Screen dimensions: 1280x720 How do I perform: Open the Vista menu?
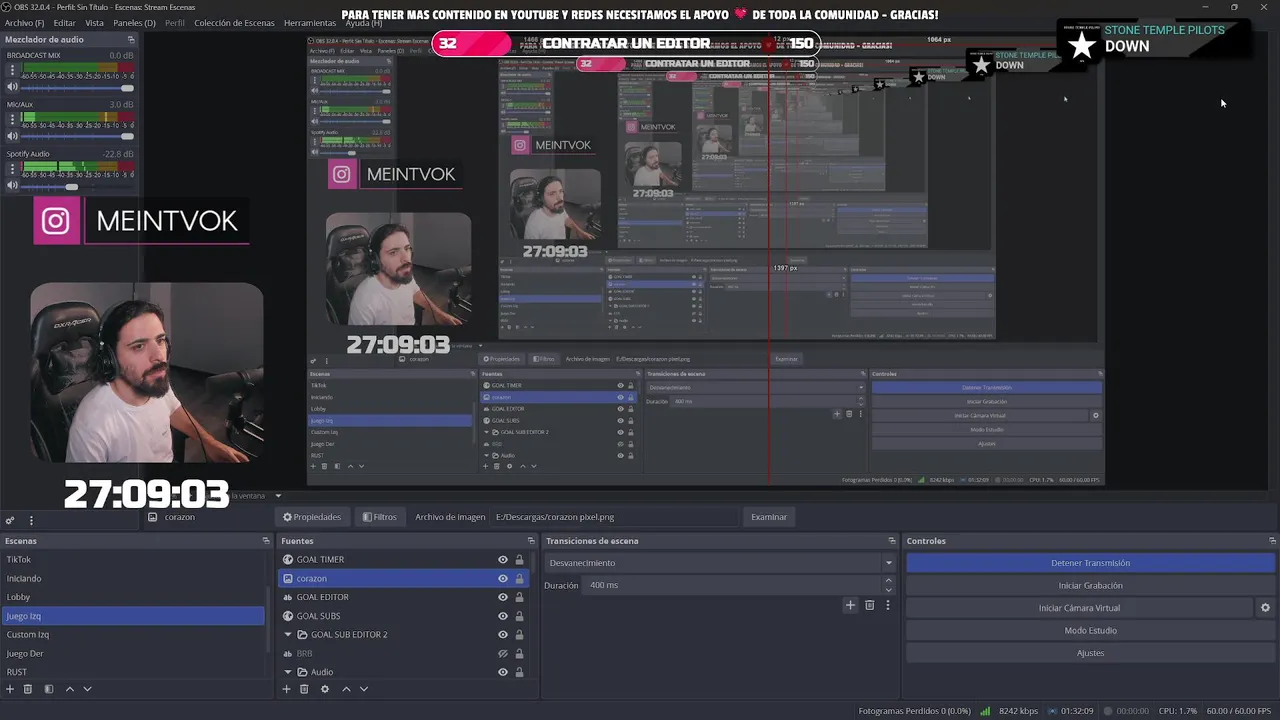pyautogui.click(x=94, y=23)
